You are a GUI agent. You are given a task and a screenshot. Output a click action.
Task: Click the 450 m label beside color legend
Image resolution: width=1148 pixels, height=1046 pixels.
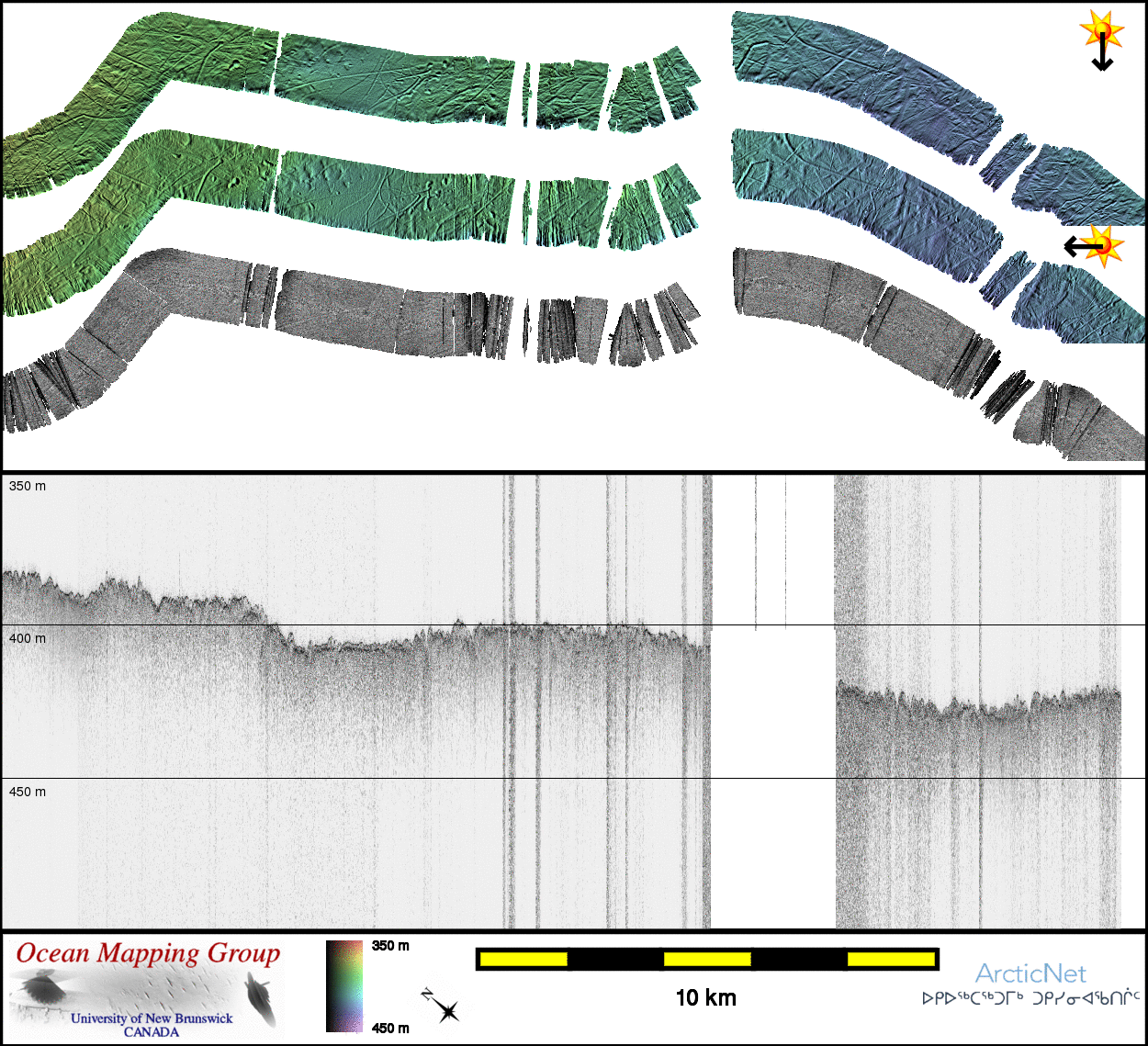[390, 1028]
